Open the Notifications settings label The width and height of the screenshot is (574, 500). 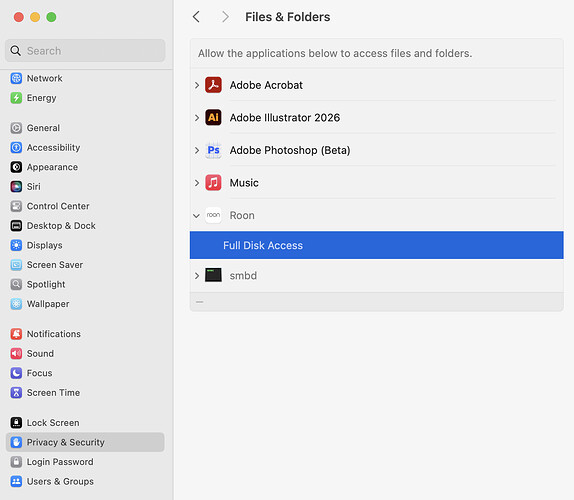[x=54, y=334]
